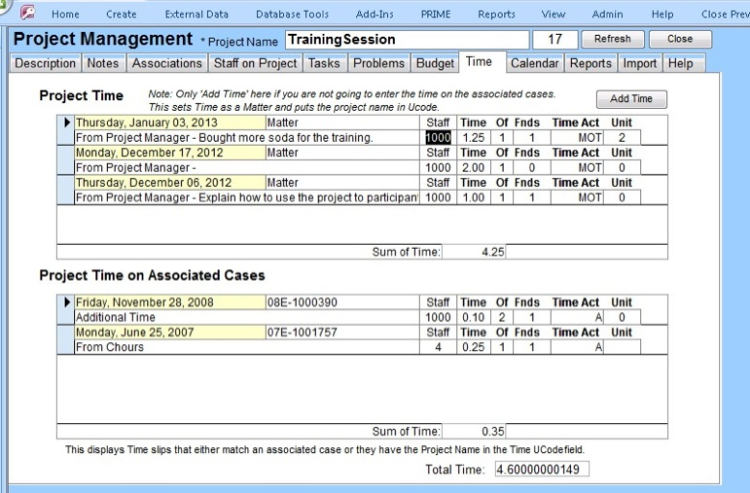Screen dimensions: 750x493
Task: Open the PRIME ribbon tab
Action: (435, 15)
